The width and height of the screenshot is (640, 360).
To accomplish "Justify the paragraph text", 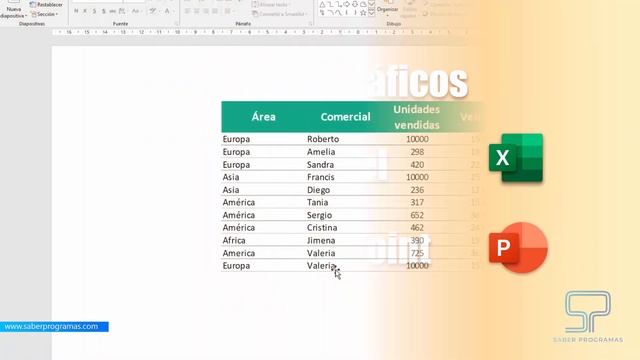I will click(215, 11).
